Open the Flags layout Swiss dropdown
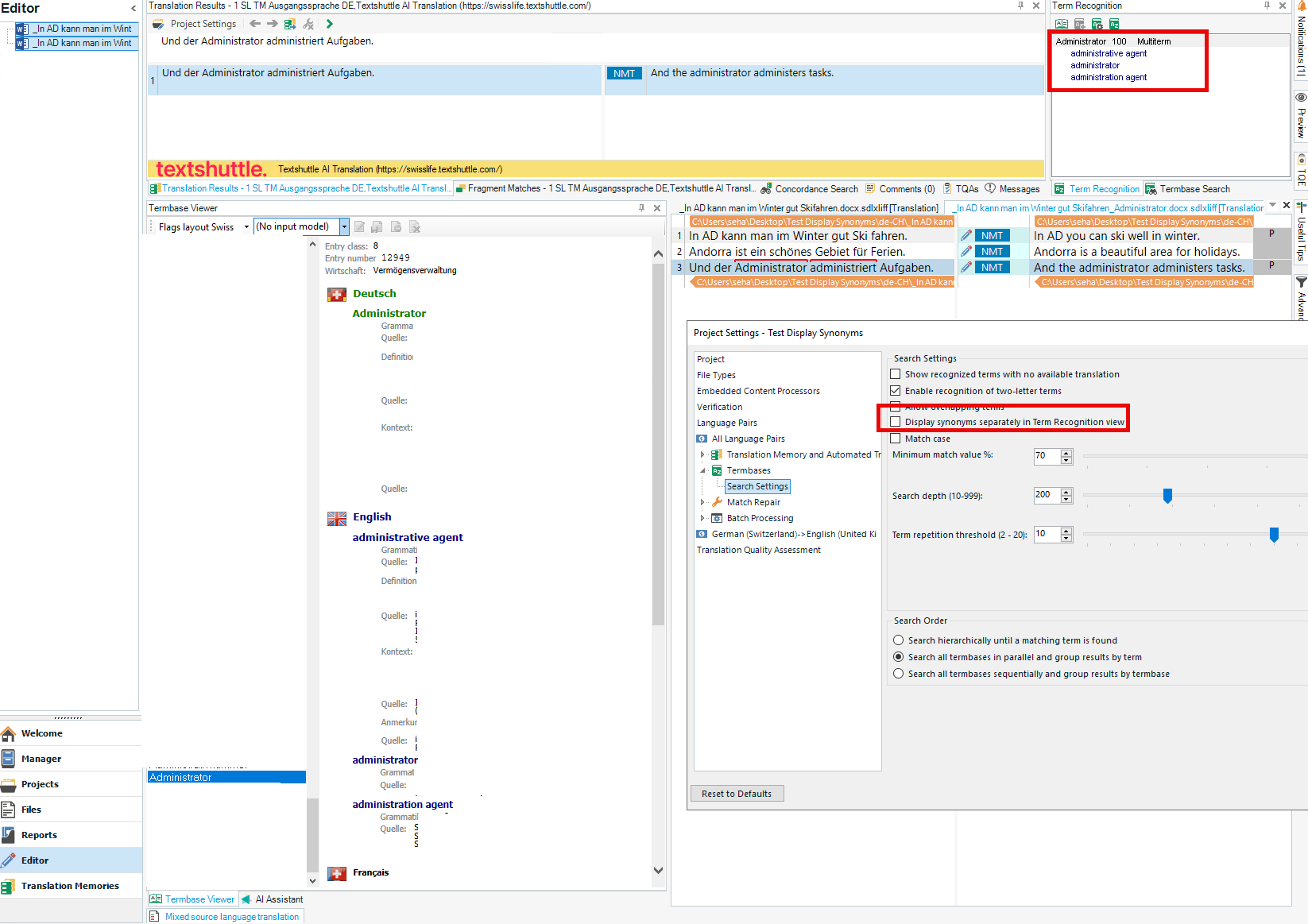This screenshot has width=1308, height=924. (246, 227)
